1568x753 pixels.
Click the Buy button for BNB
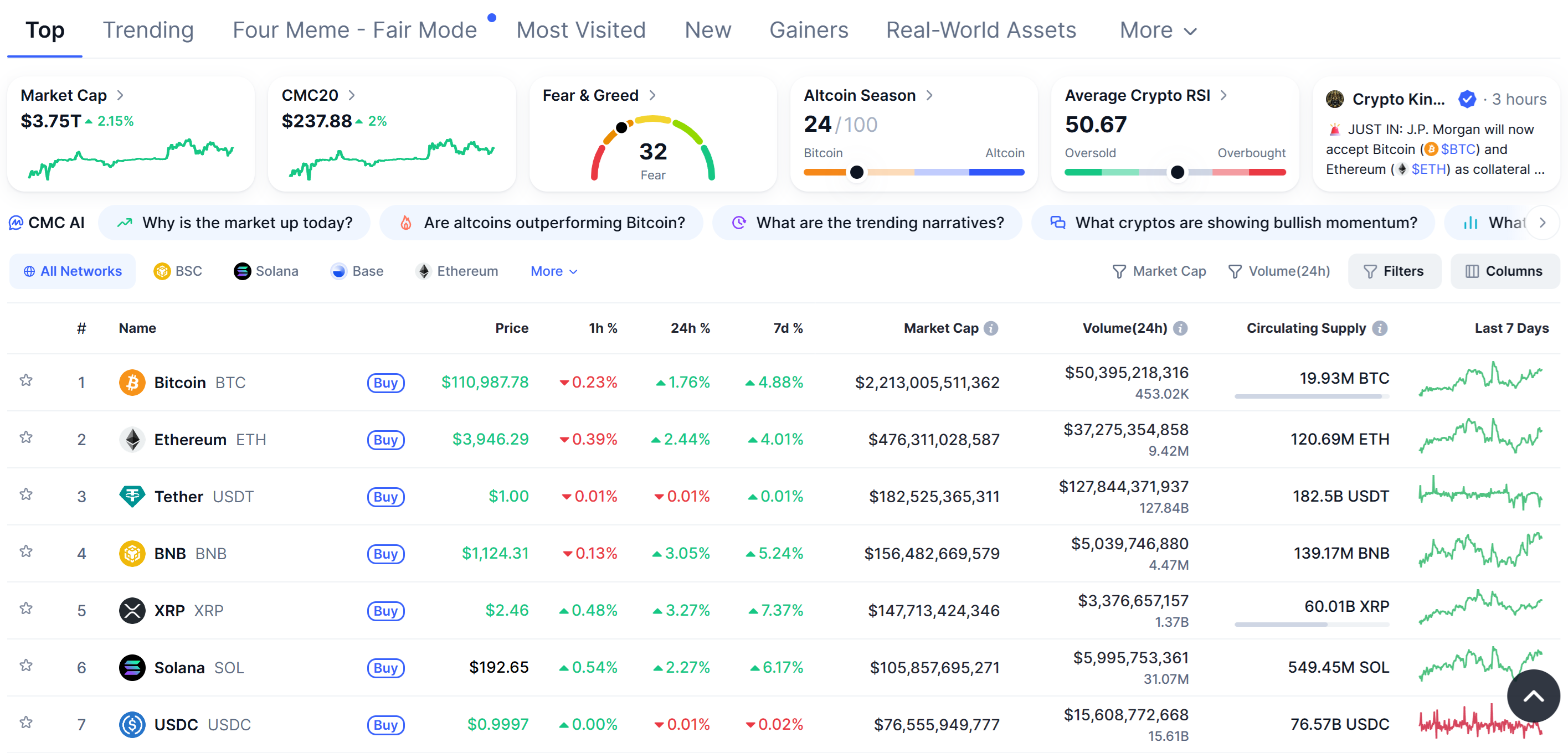385,554
